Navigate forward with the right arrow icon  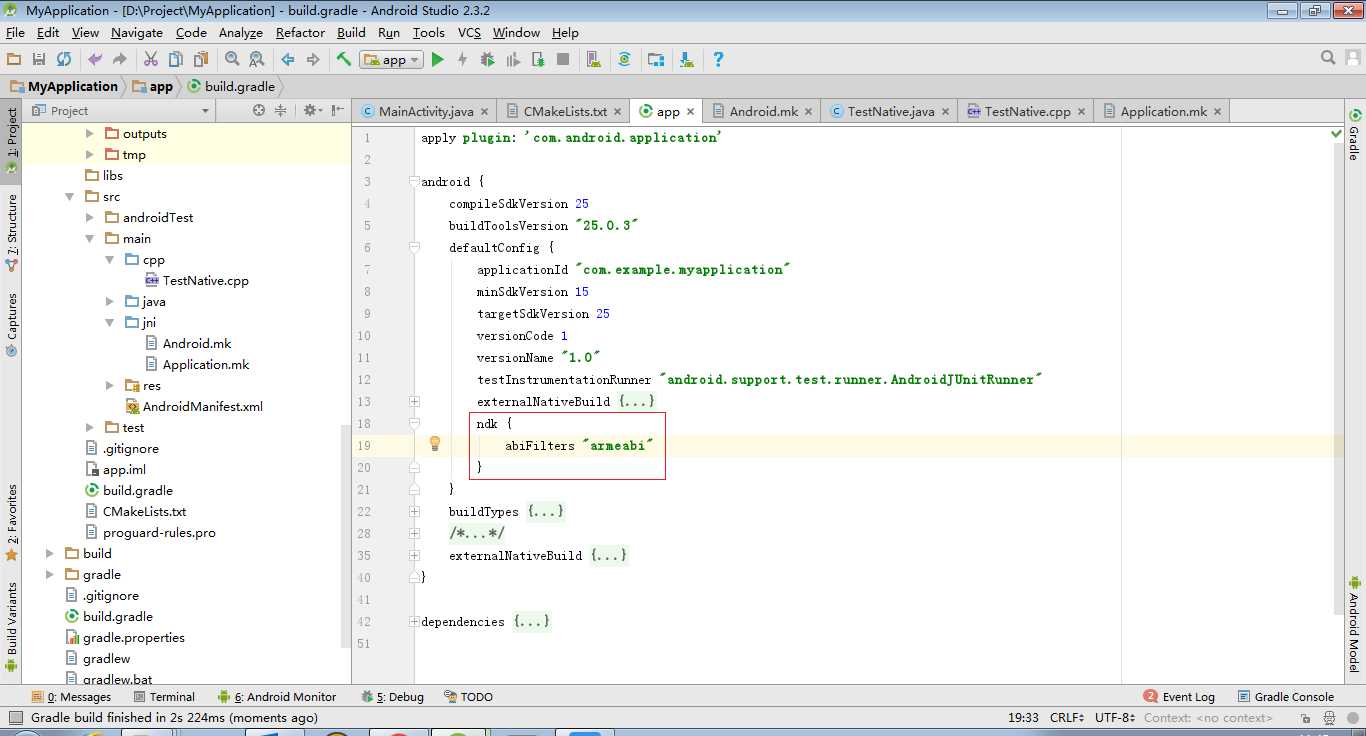pyautogui.click(x=313, y=60)
